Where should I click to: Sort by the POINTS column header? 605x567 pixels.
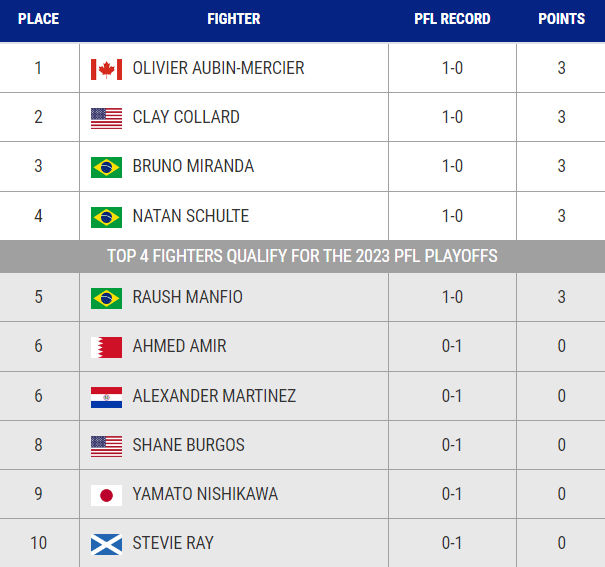[561, 19]
